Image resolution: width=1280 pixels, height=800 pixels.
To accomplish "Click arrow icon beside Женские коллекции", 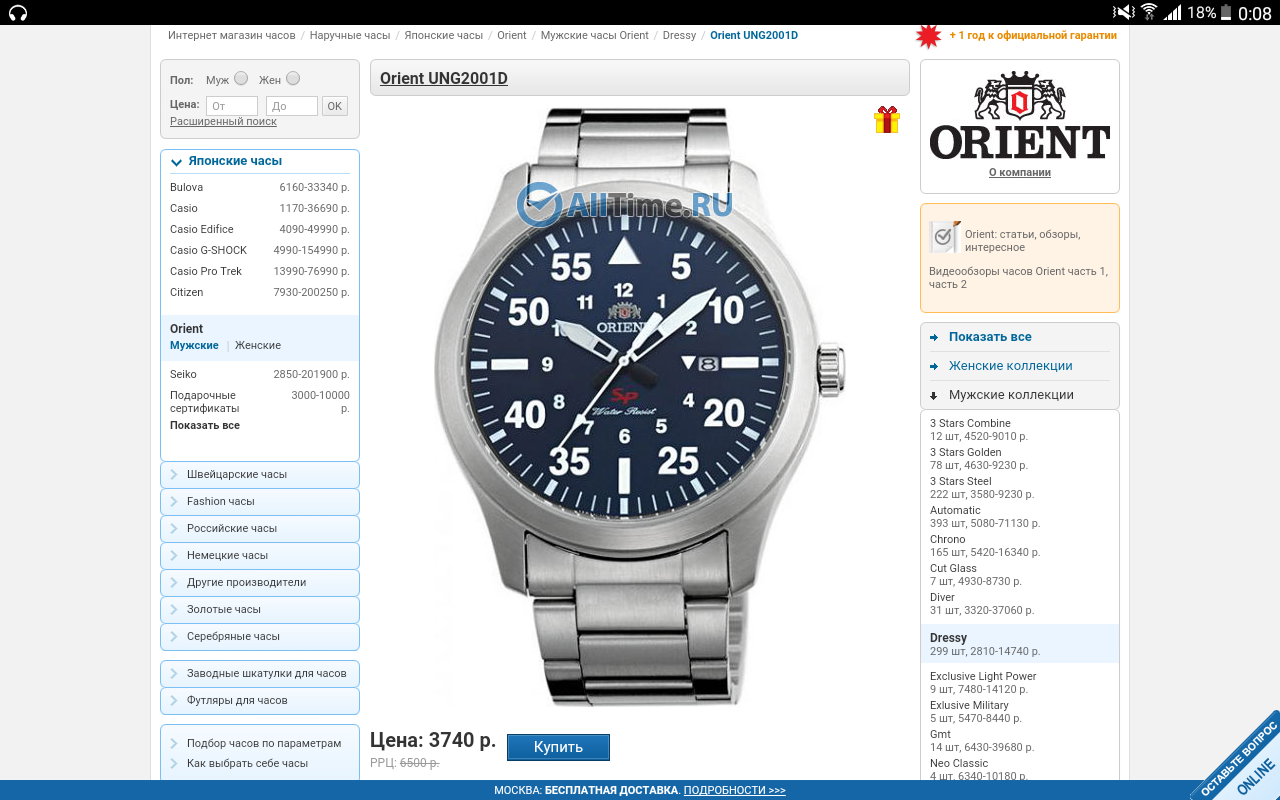I will tap(934, 367).
